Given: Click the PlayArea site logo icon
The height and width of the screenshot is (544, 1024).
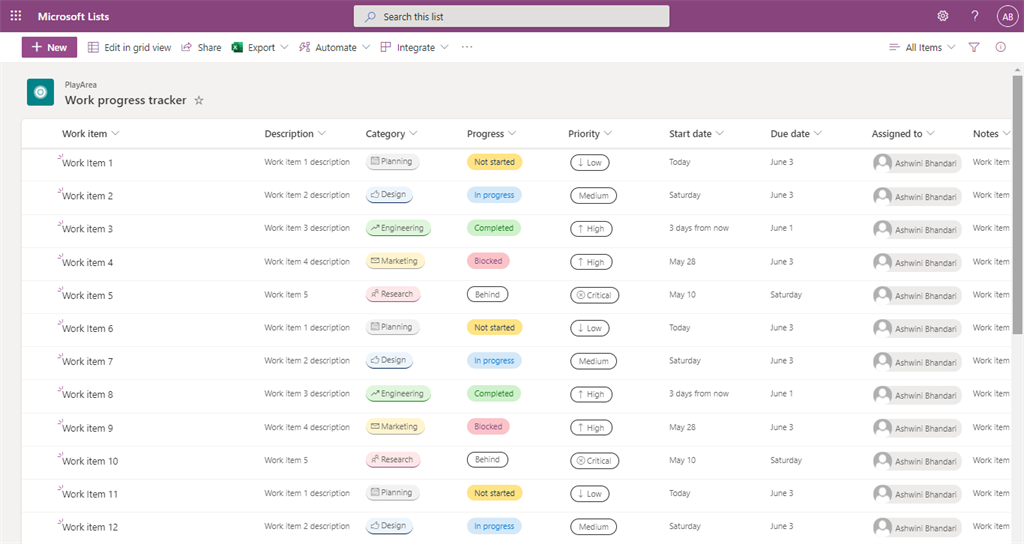Looking at the screenshot, I should coord(40,92).
